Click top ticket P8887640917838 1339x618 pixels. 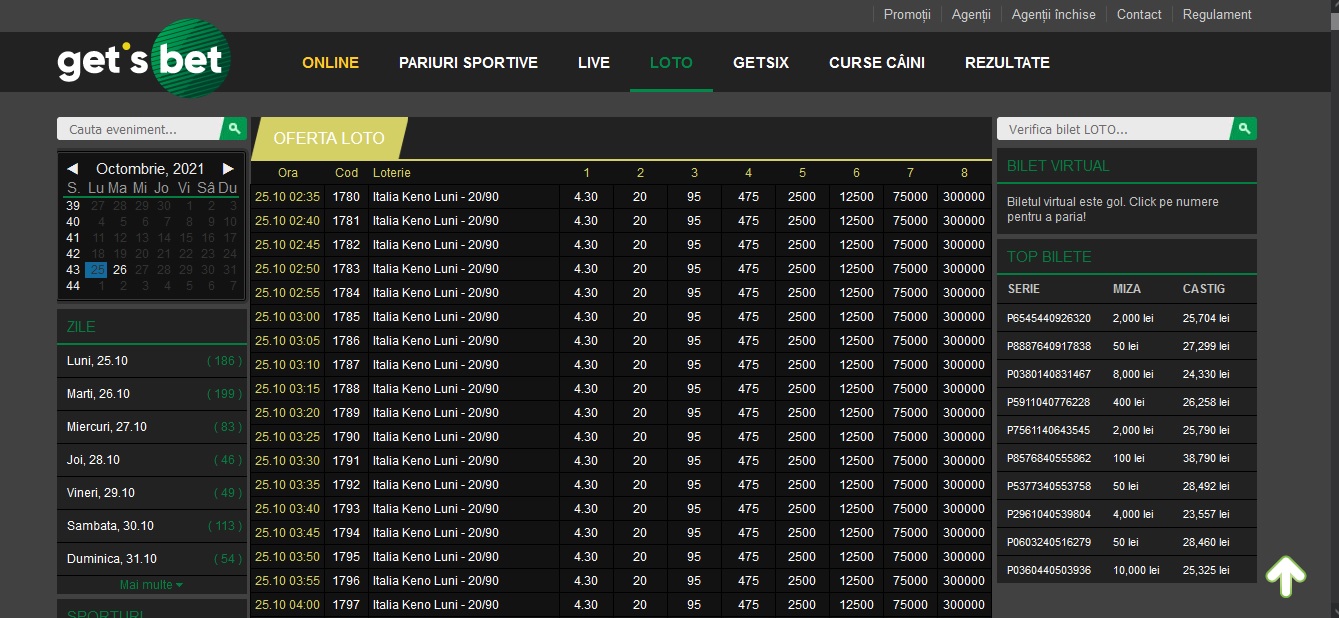pos(1049,346)
